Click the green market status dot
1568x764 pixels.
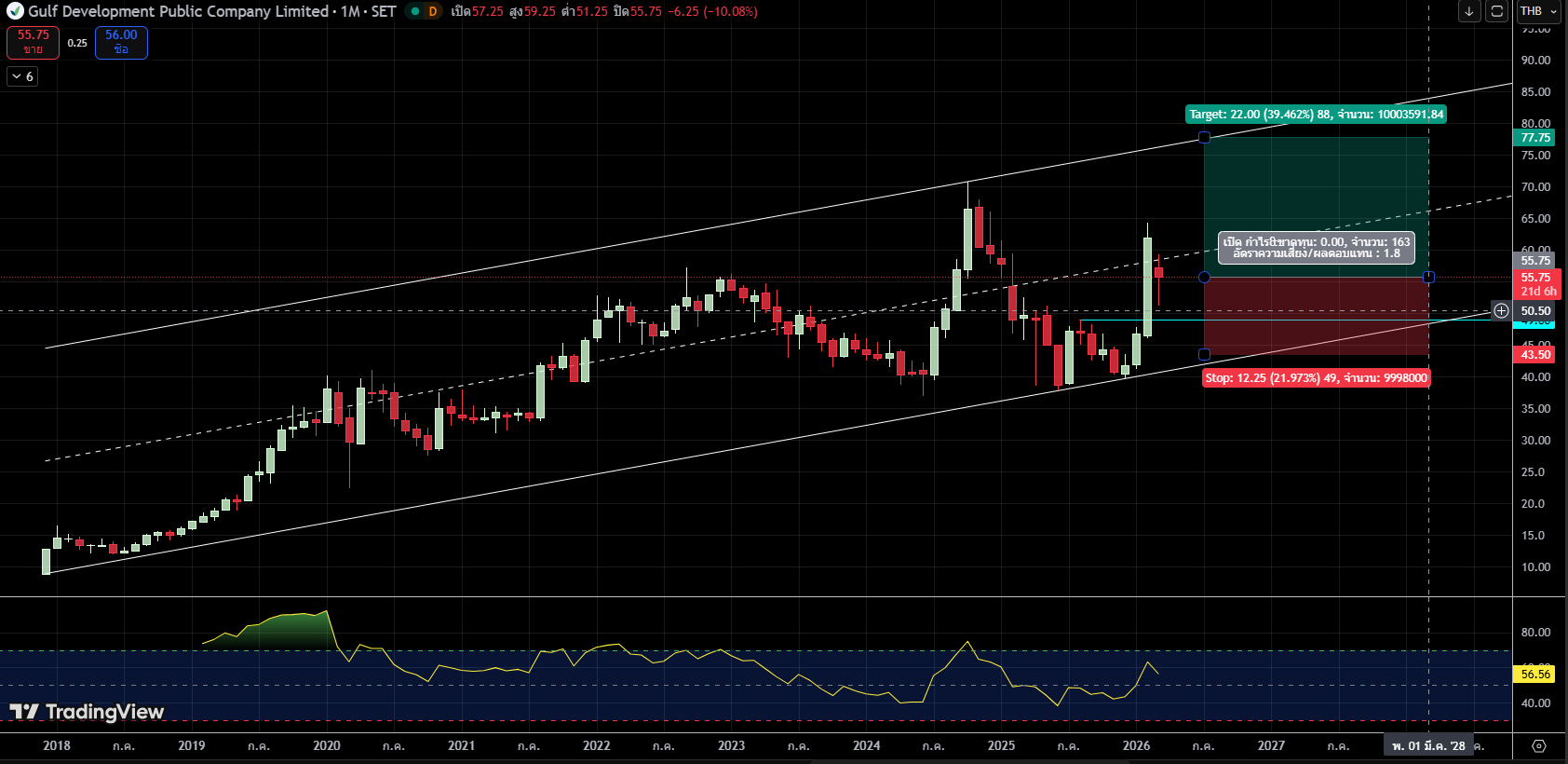415,11
